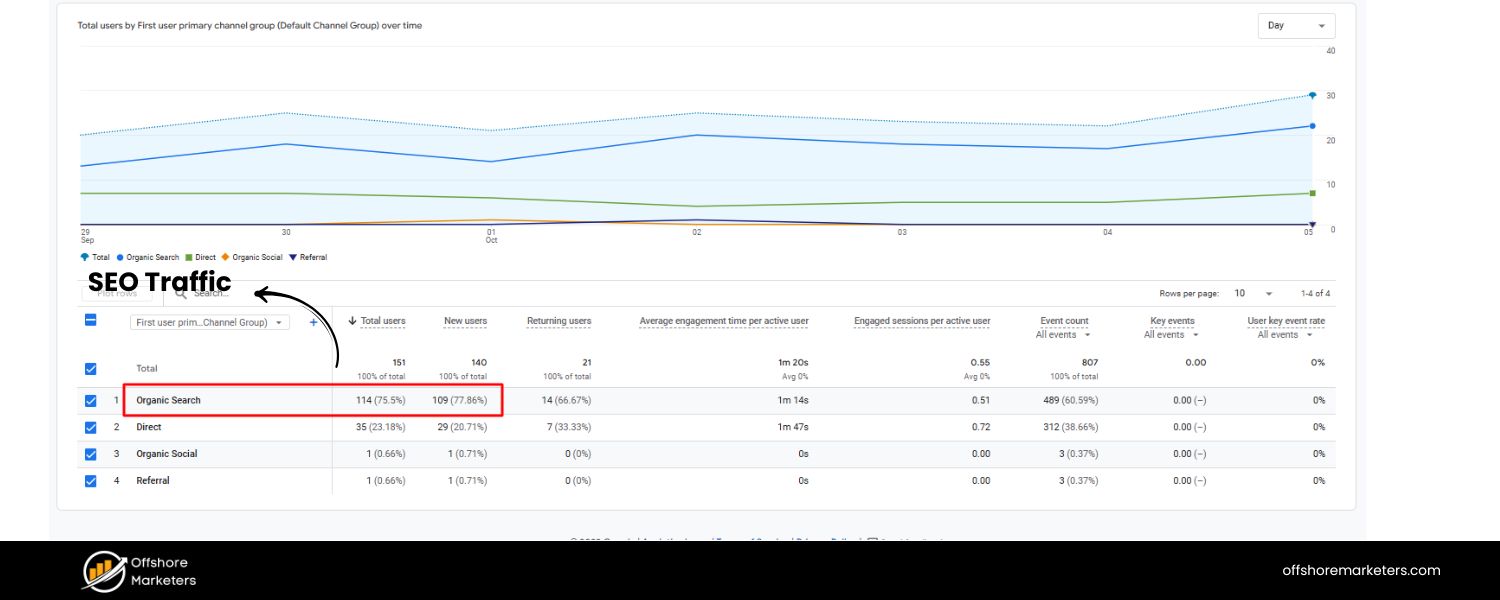Click the Referral legend triangle
The width and height of the screenshot is (1500, 600).
click(291, 257)
